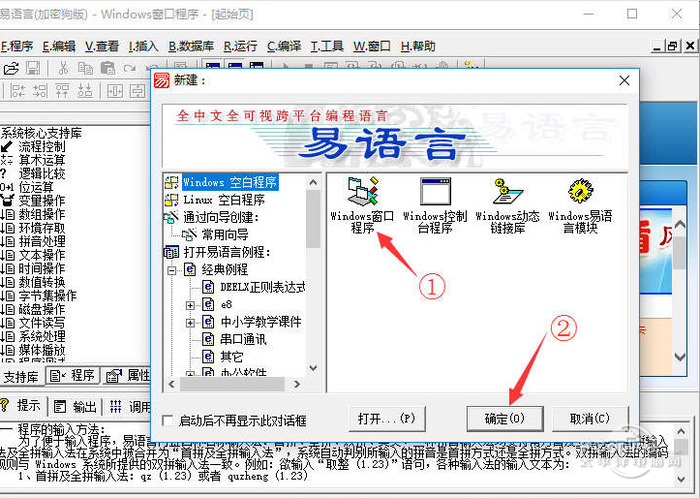Click the align right edges icon
The image size is (700, 498).
pyautogui.click(x=40, y=91)
